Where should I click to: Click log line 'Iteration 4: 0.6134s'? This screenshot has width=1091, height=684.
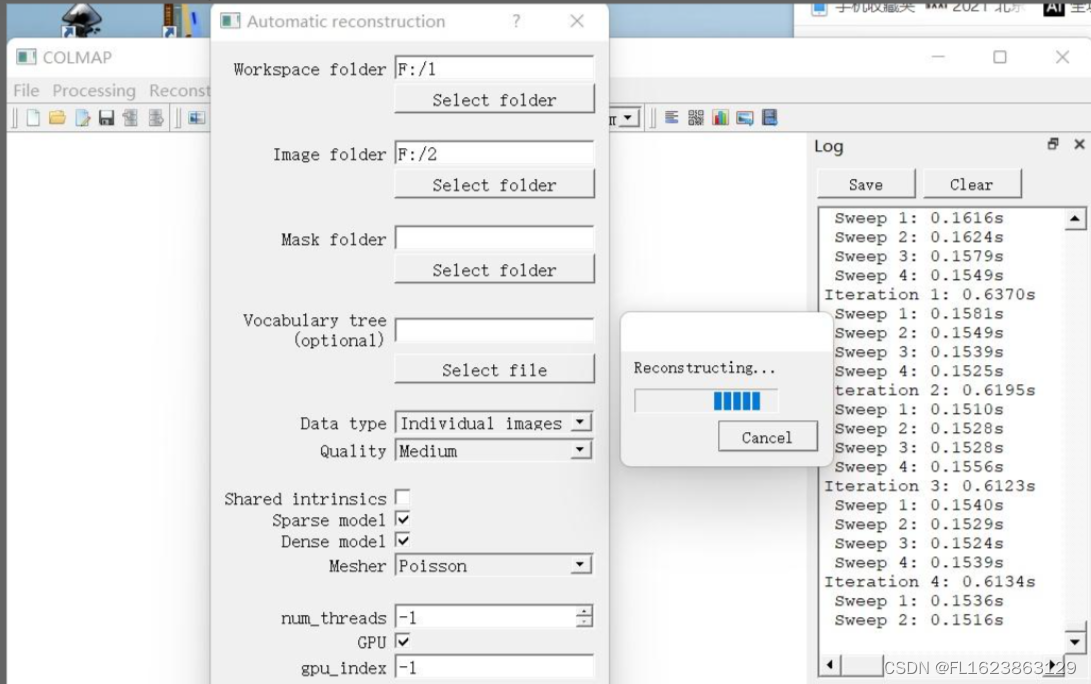click(x=930, y=581)
